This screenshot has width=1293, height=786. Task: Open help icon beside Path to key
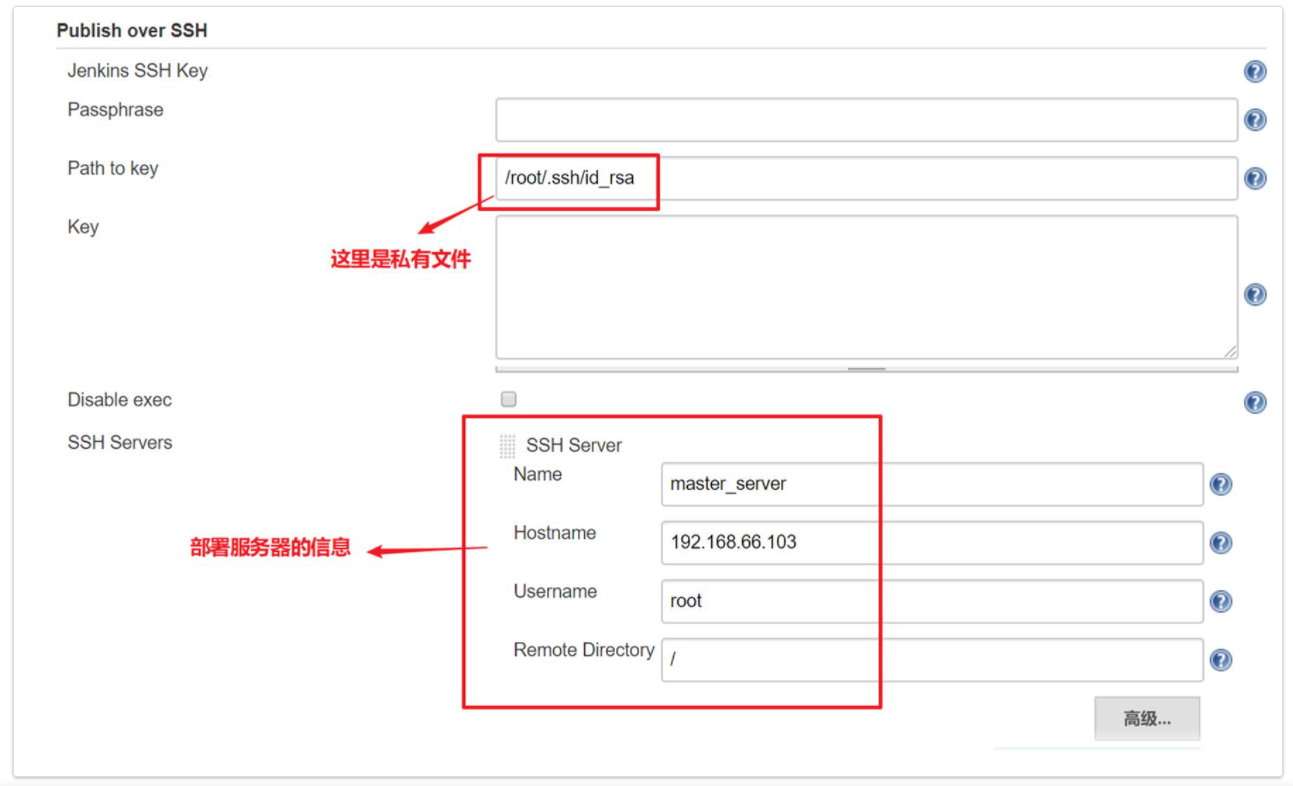(x=1255, y=178)
